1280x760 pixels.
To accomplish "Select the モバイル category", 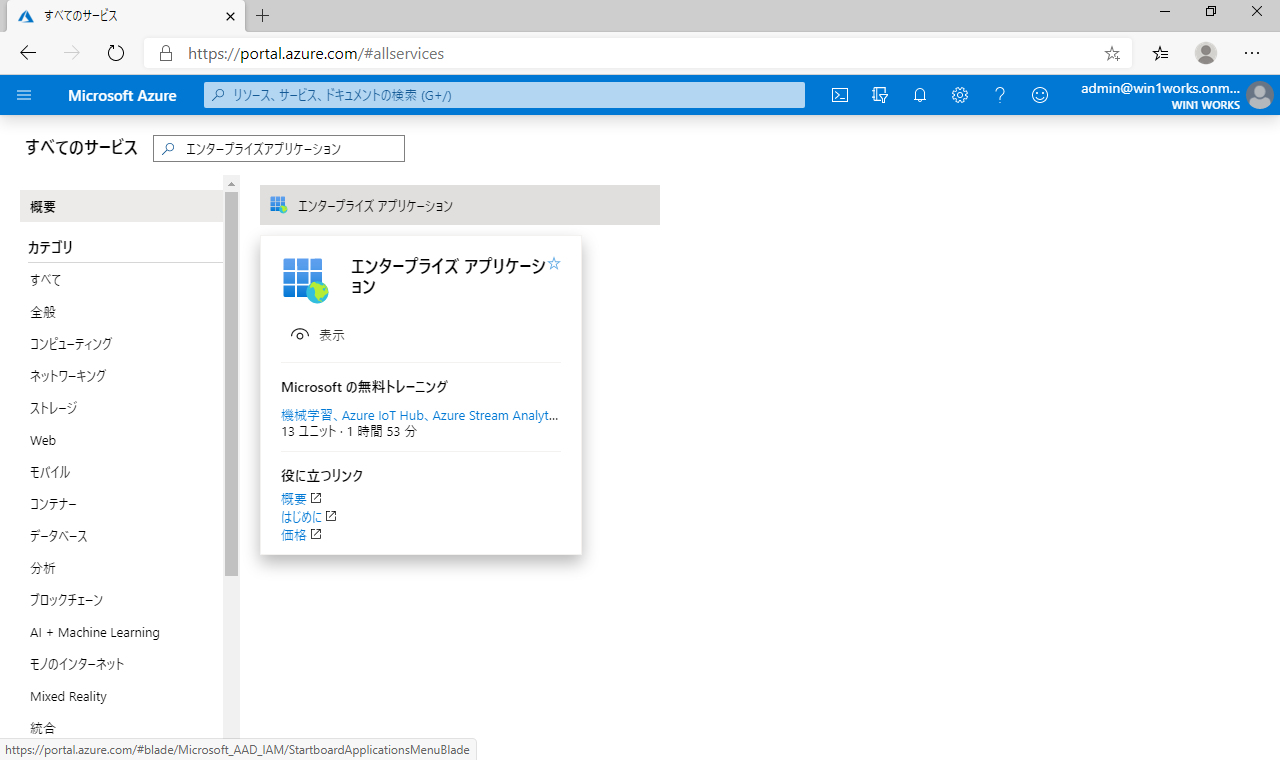I will click(x=50, y=471).
